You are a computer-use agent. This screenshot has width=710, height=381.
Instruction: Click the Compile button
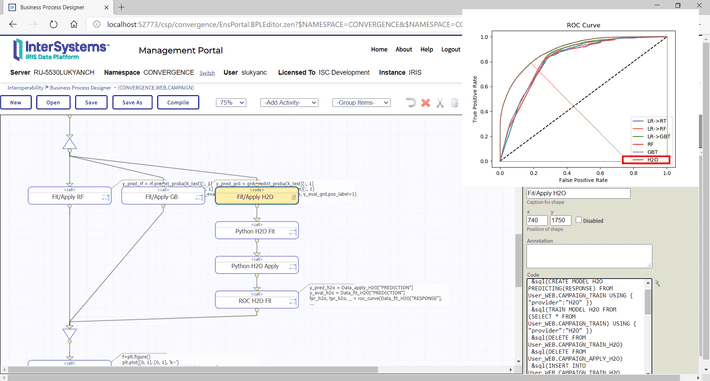(178, 102)
